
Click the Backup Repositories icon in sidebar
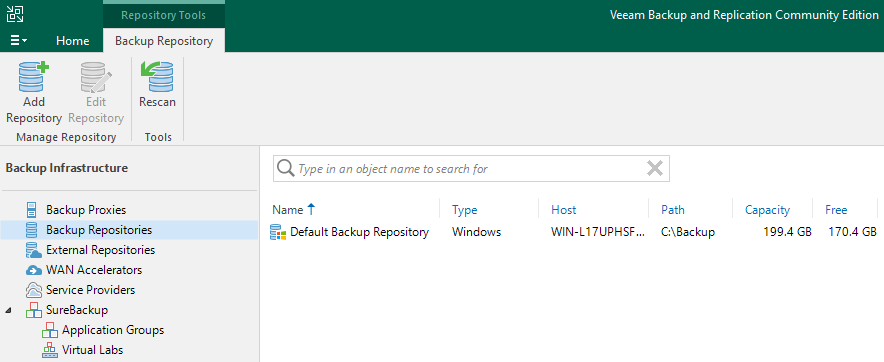(x=32, y=230)
